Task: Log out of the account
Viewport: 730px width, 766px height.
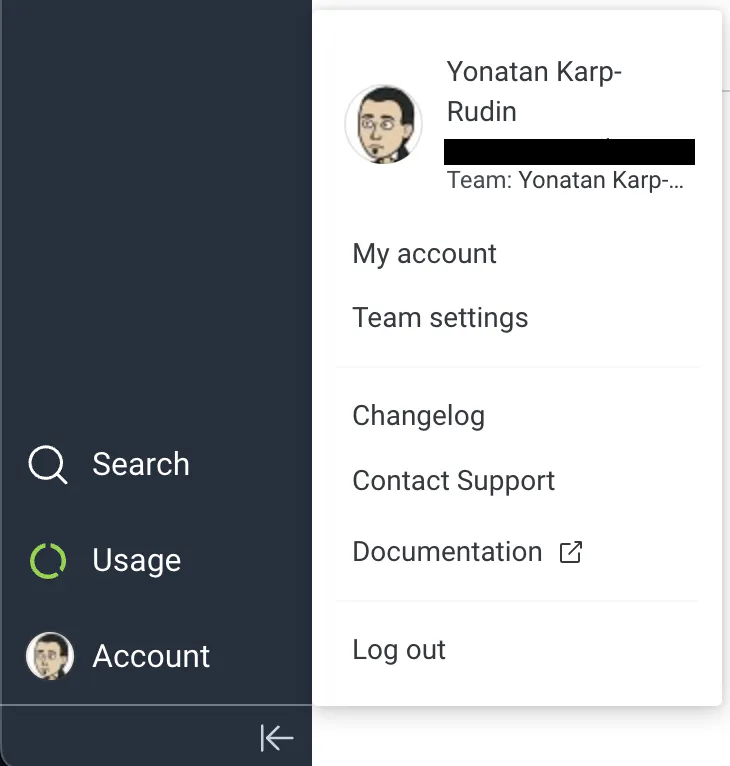Action: click(399, 650)
